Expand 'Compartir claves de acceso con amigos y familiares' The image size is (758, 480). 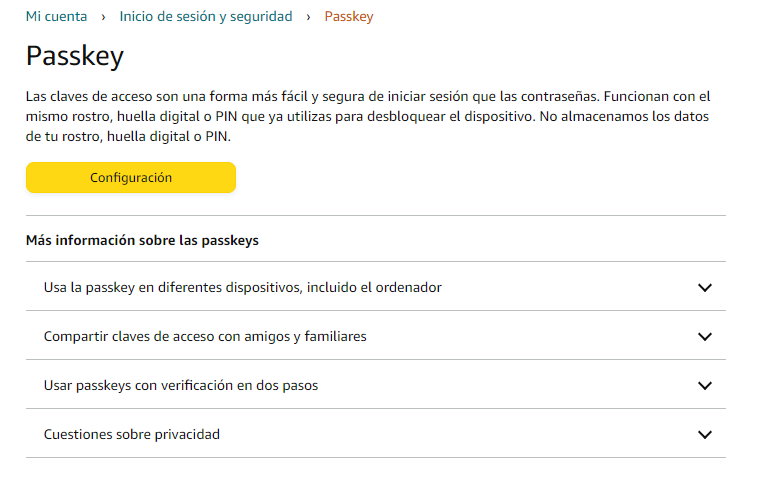205,336
